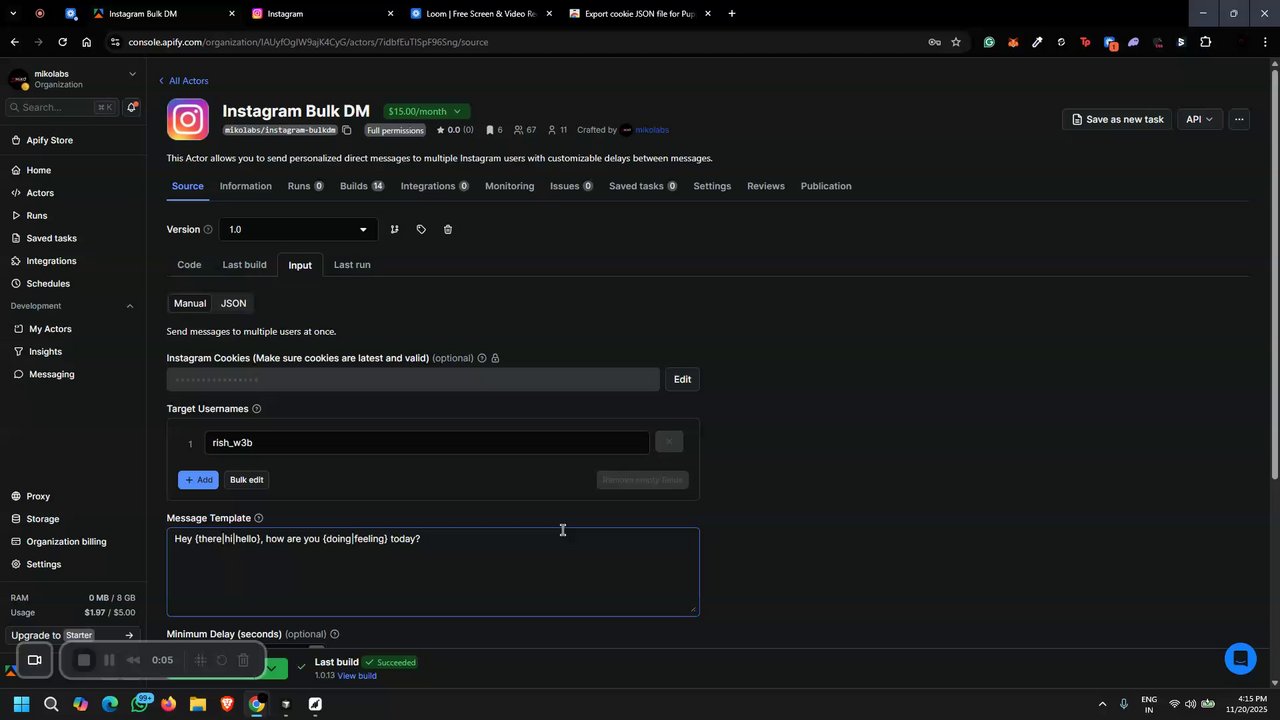Open WhatsApp from the taskbar
This screenshot has height=720, width=1280.
coord(140,704)
